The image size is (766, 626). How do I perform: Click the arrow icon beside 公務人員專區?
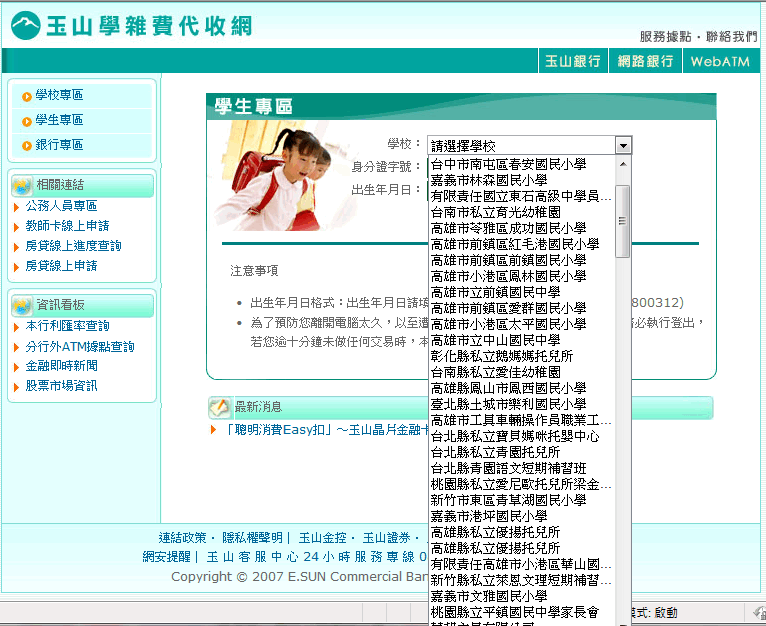(16, 206)
